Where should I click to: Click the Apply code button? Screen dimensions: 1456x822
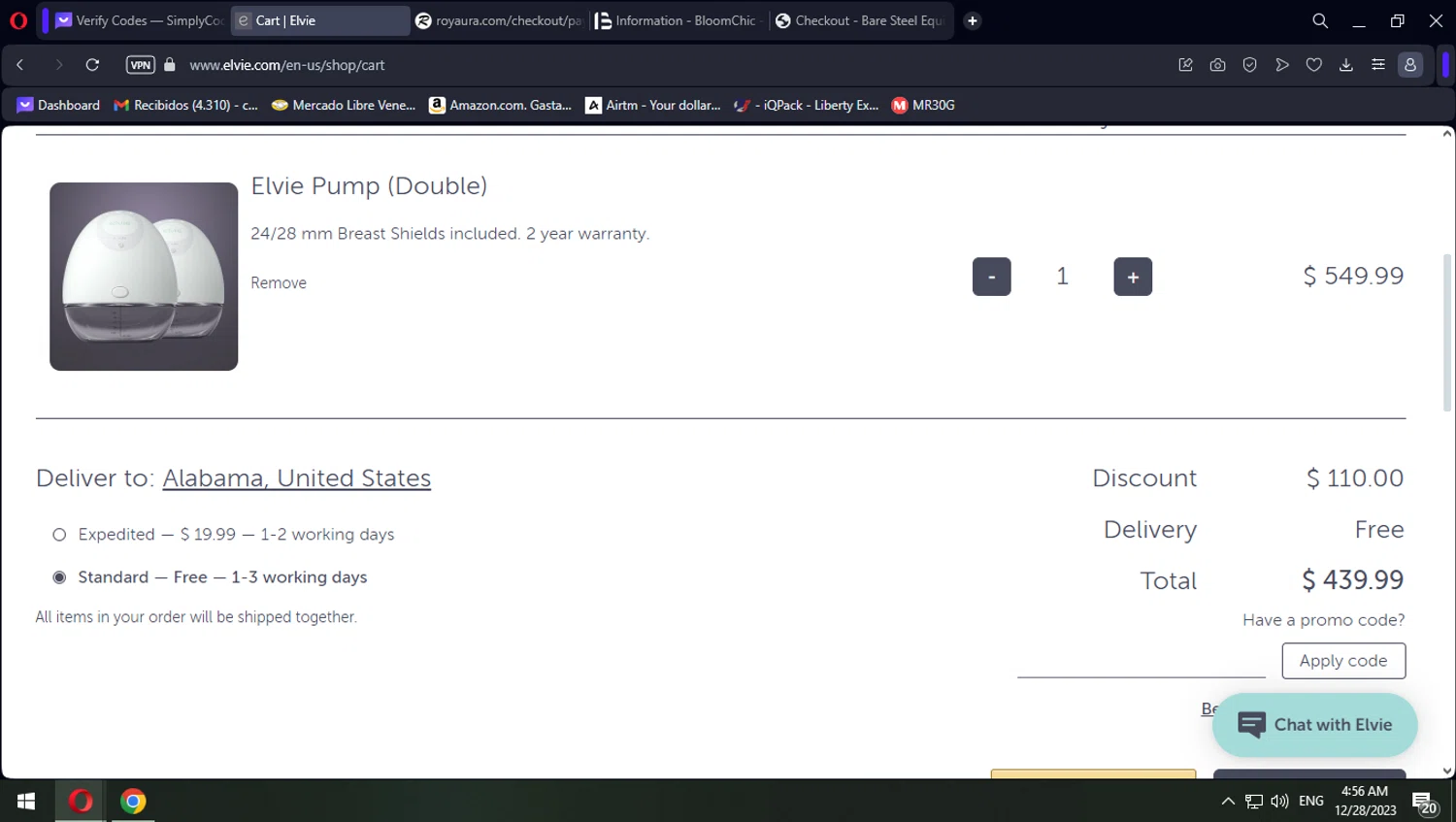tap(1343, 661)
